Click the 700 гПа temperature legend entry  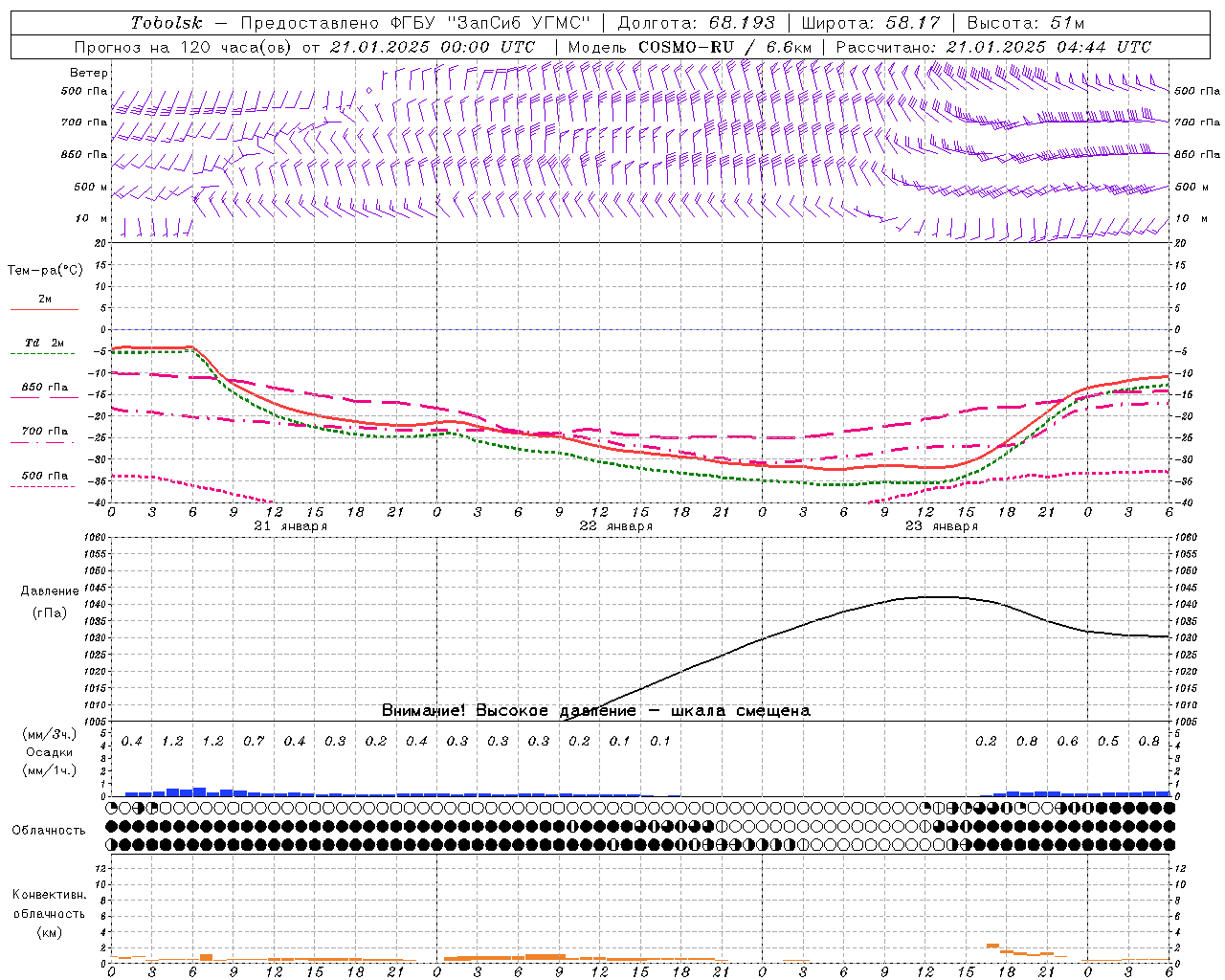[x=44, y=432]
